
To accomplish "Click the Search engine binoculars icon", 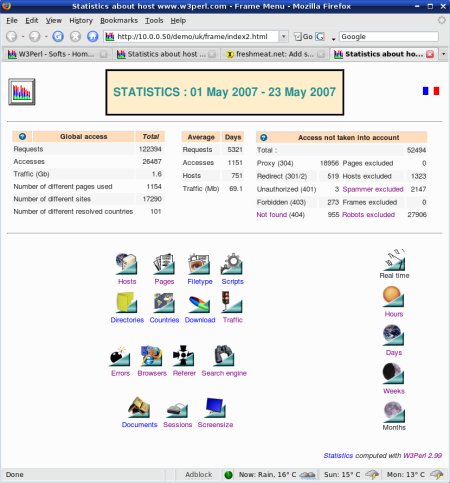I will 224,356.
